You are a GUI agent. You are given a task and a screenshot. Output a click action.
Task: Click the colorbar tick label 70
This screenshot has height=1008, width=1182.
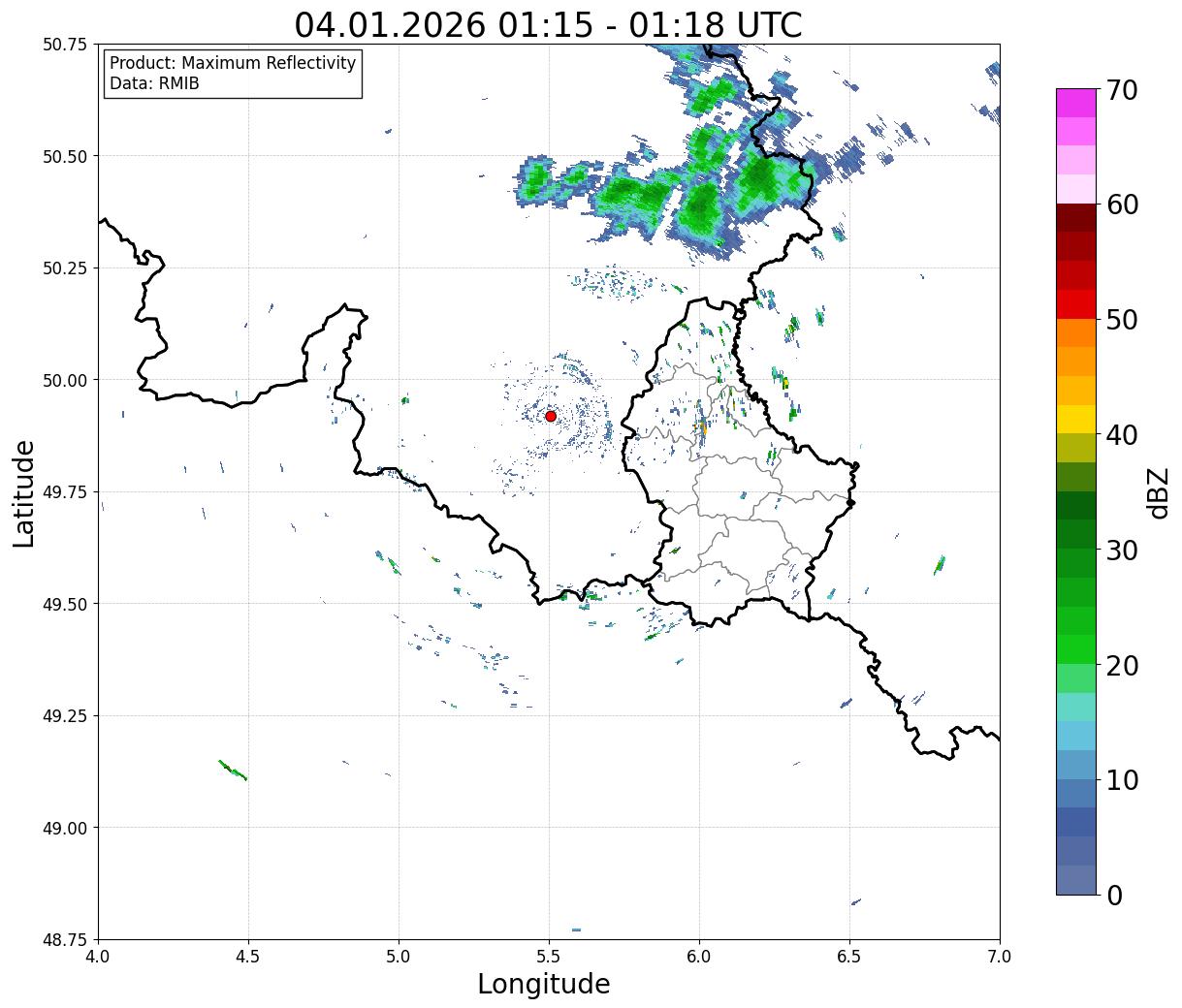(x=1123, y=90)
